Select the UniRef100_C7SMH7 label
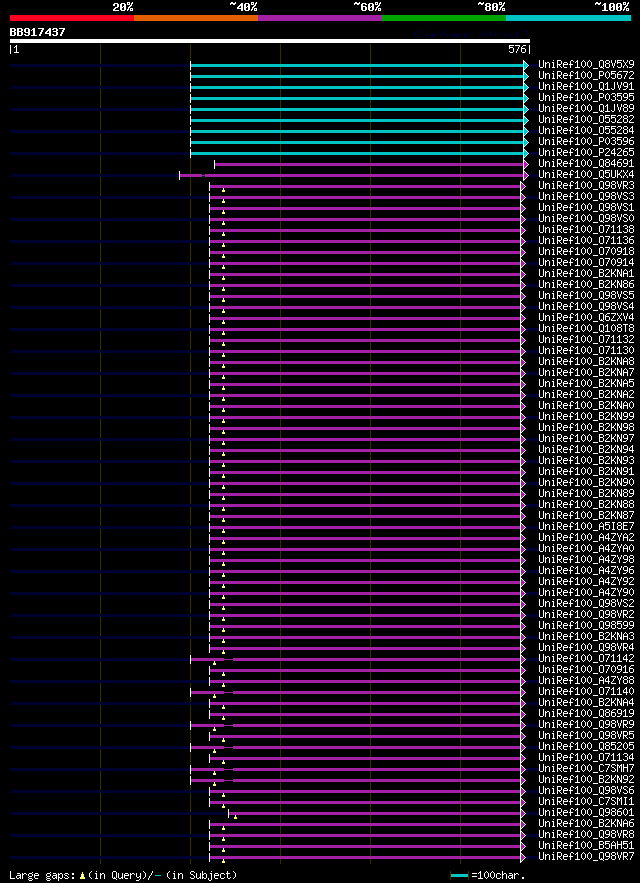Screen dimensions: 640x883 586,769
